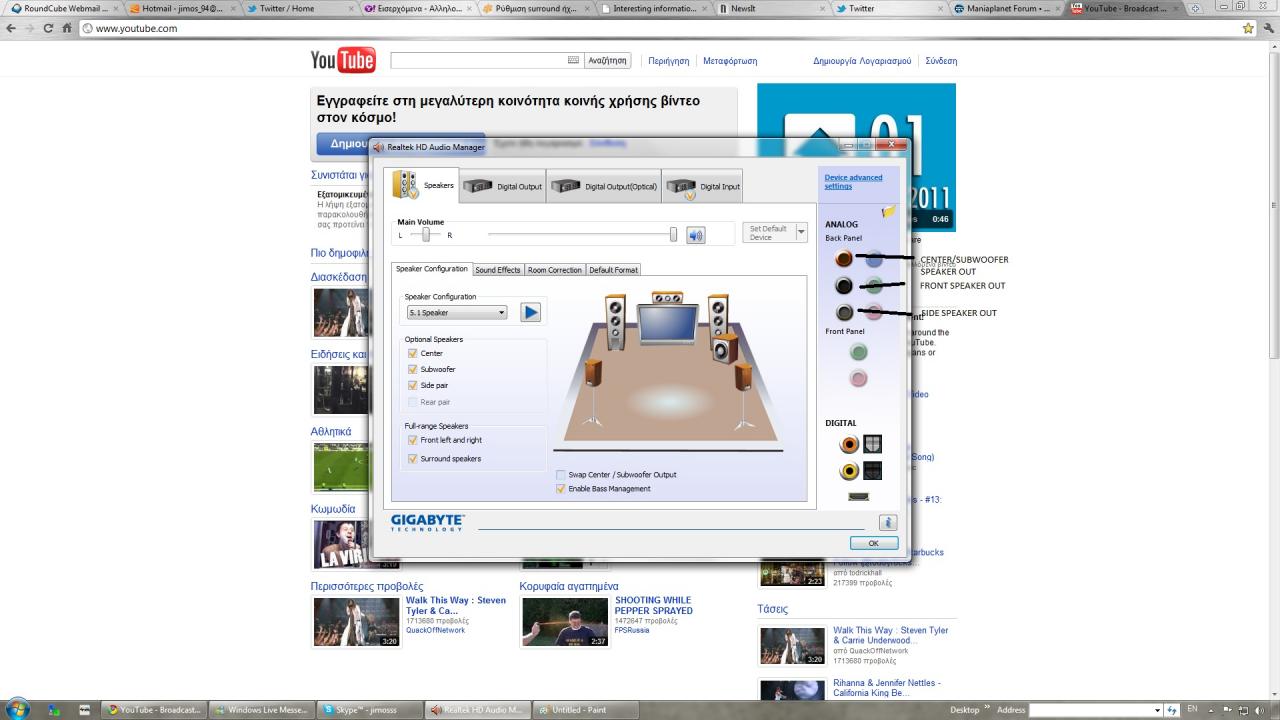Open the Περιήγηση link on YouTube
This screenshot has height=720, width=1280.
[x=668, y=61]
